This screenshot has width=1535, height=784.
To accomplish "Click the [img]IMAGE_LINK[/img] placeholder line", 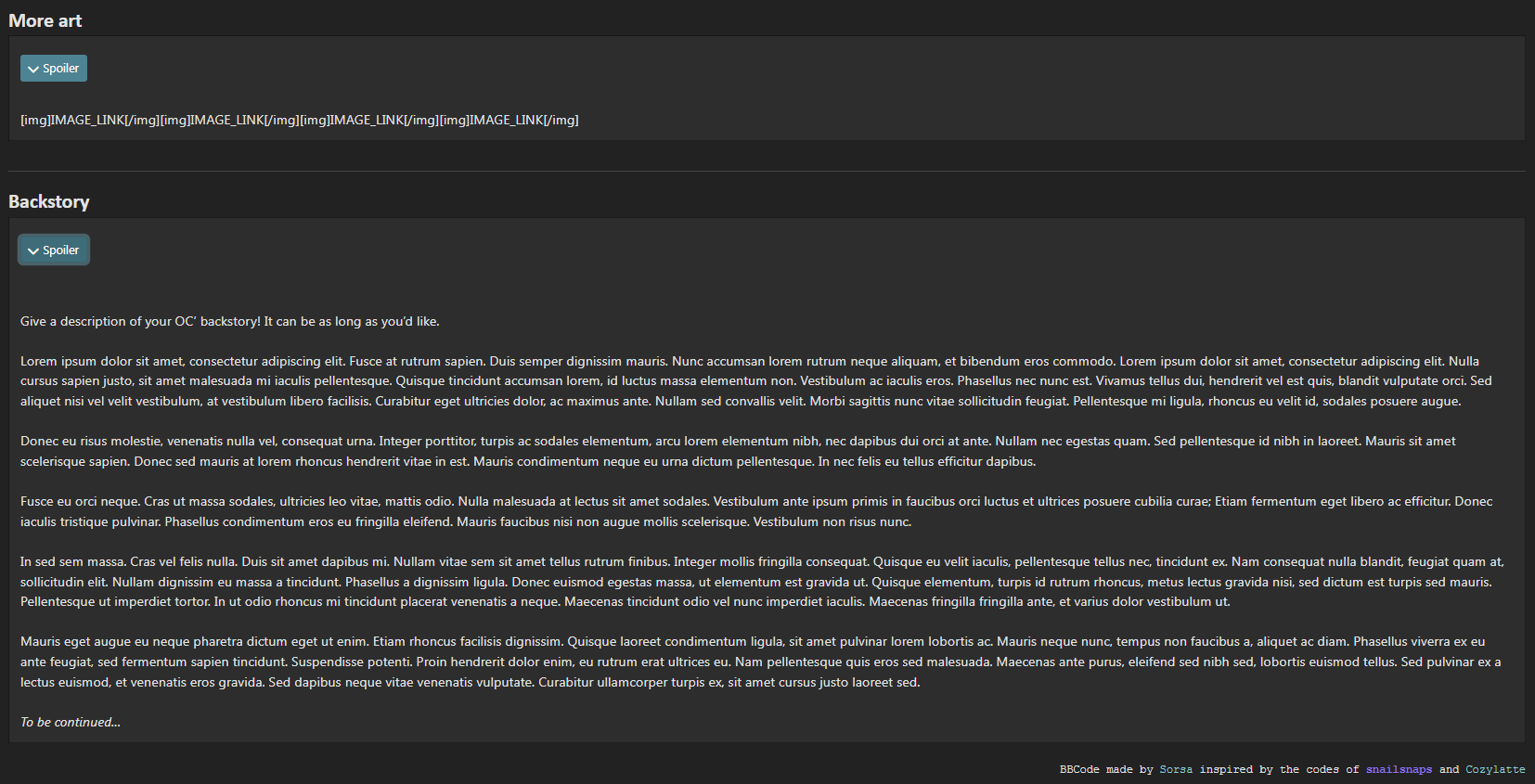I will pos(300,121).
